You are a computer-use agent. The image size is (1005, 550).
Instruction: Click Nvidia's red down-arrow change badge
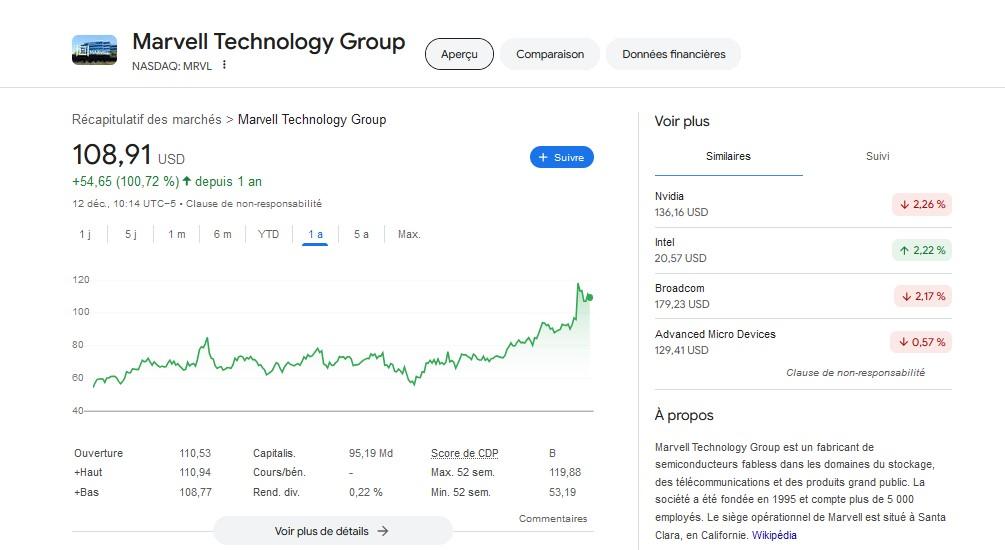(921, 204)
